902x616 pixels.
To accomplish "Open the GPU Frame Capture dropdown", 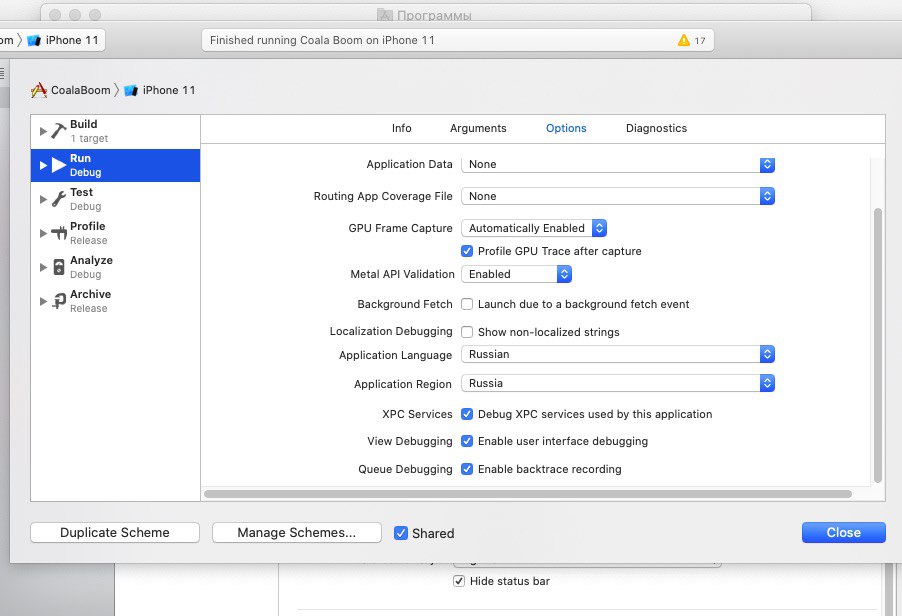I will click(x=534, y=228).
